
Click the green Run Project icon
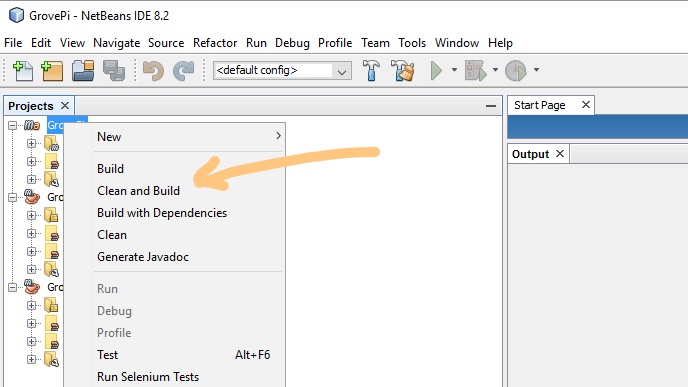point(436,71)
